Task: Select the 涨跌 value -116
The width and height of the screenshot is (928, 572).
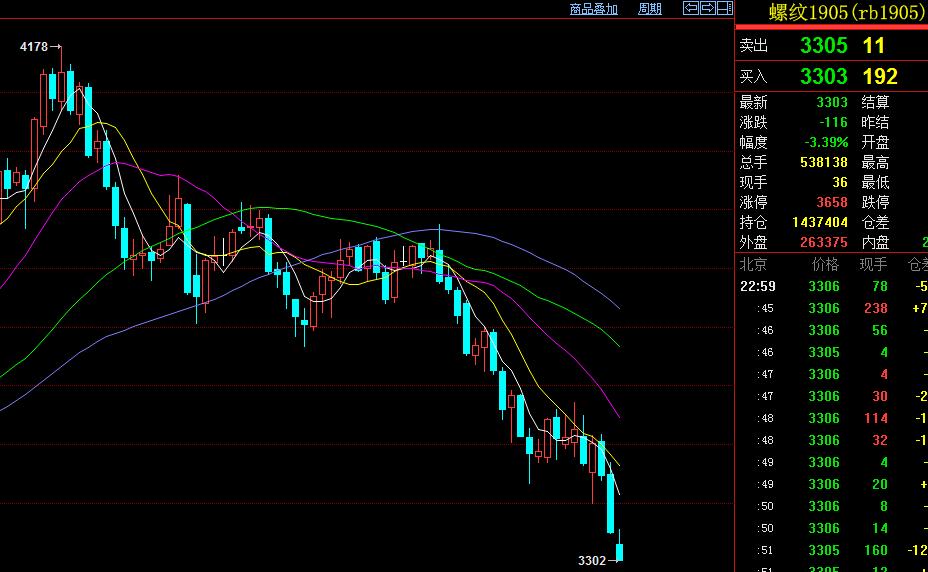Action: pyautogui.click(x=833, y=123)
